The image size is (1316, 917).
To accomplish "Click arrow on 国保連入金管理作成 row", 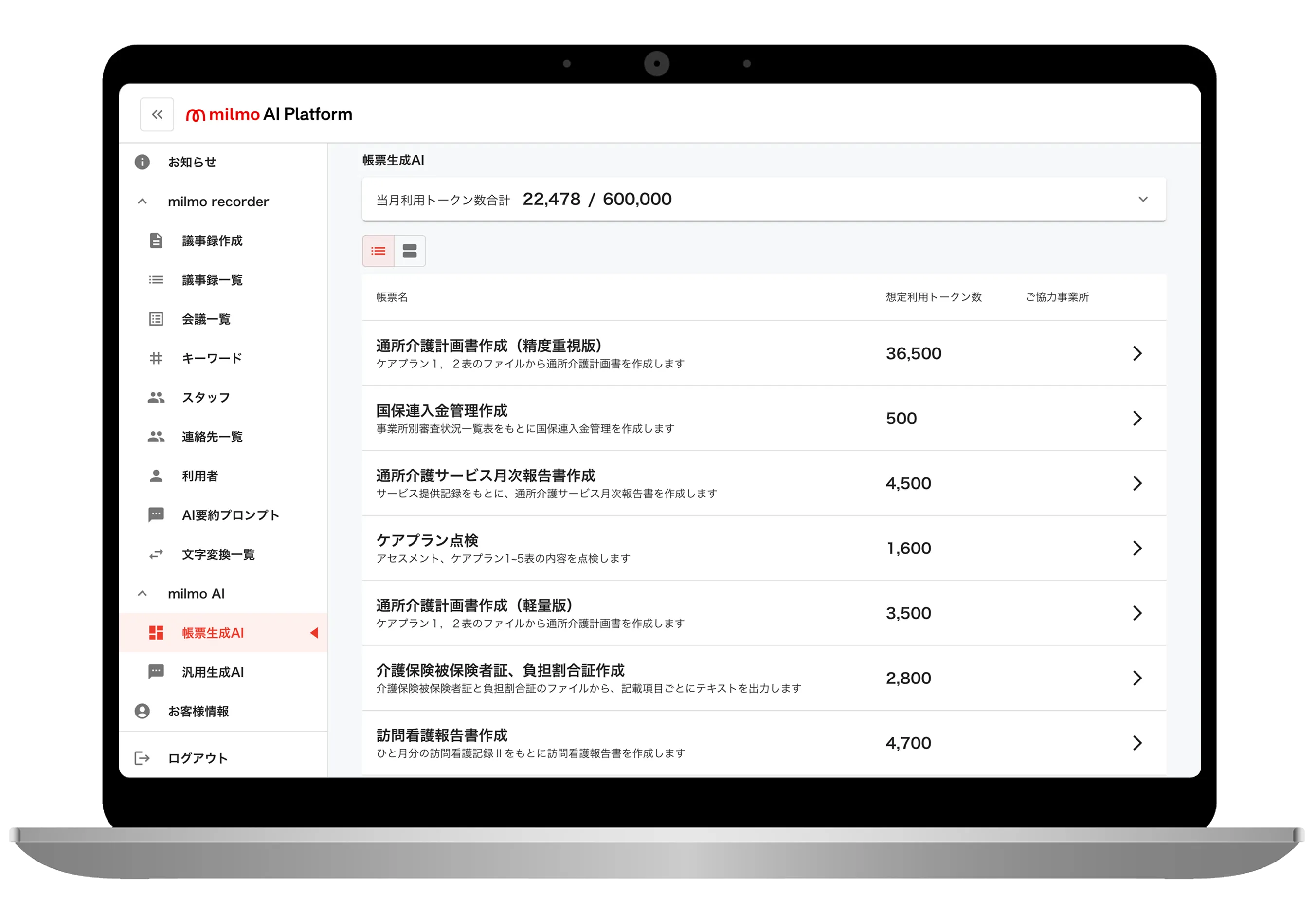I will (x=1138, y=418).
